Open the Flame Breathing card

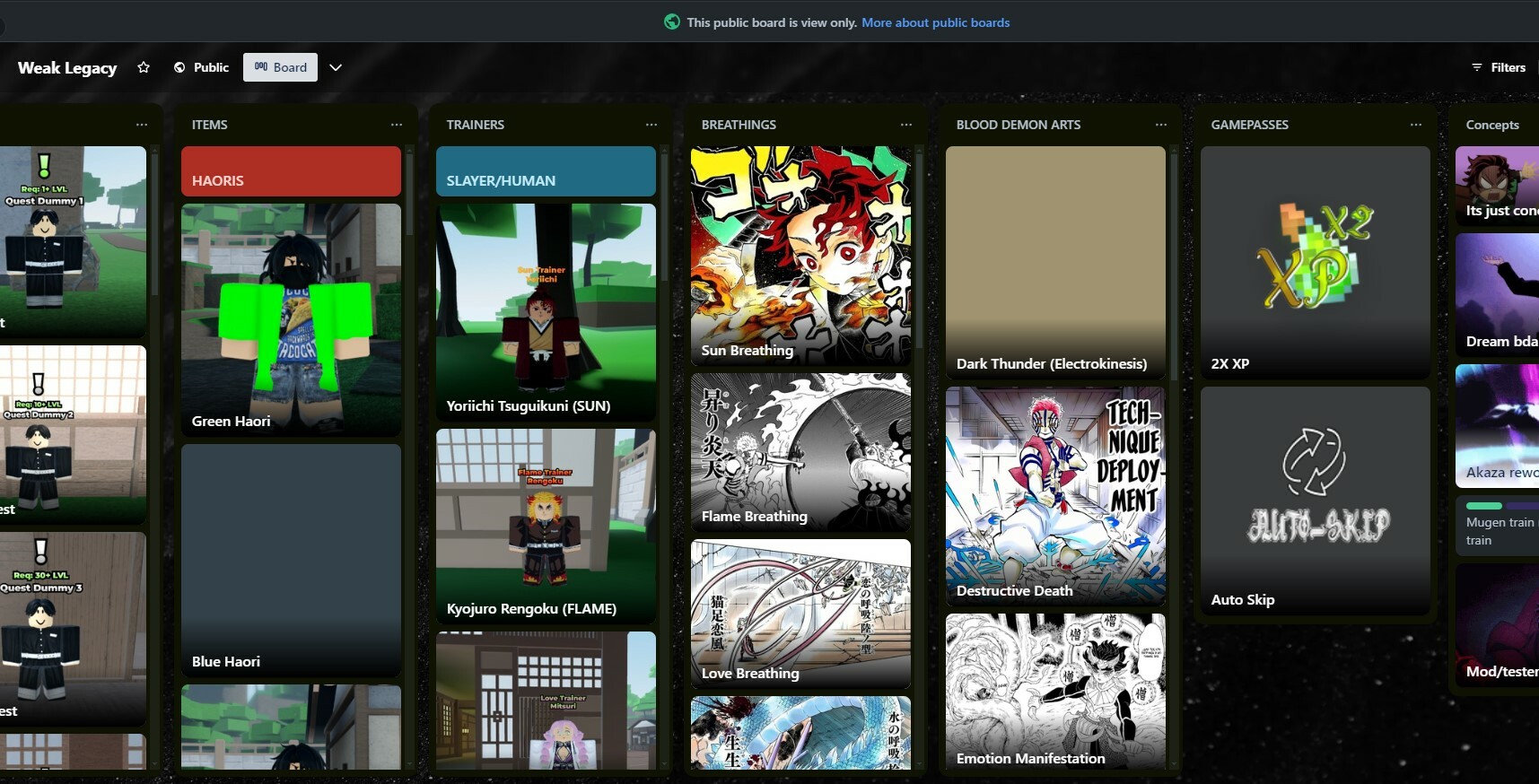[x=800, y=452]
